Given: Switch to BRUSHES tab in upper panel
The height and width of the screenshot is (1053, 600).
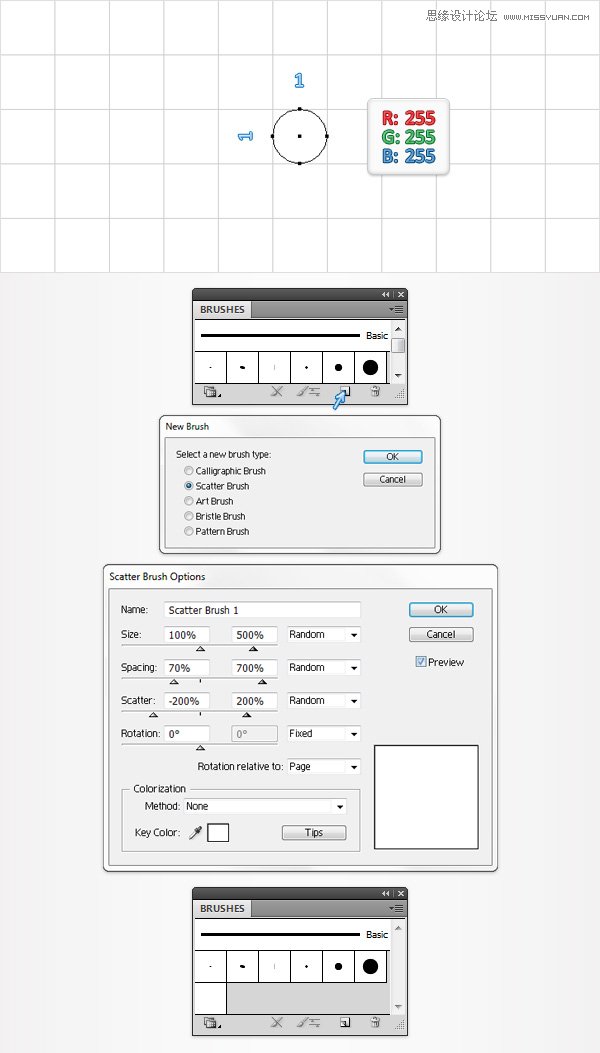Looking at the screenshot, I should coord(222,310).
